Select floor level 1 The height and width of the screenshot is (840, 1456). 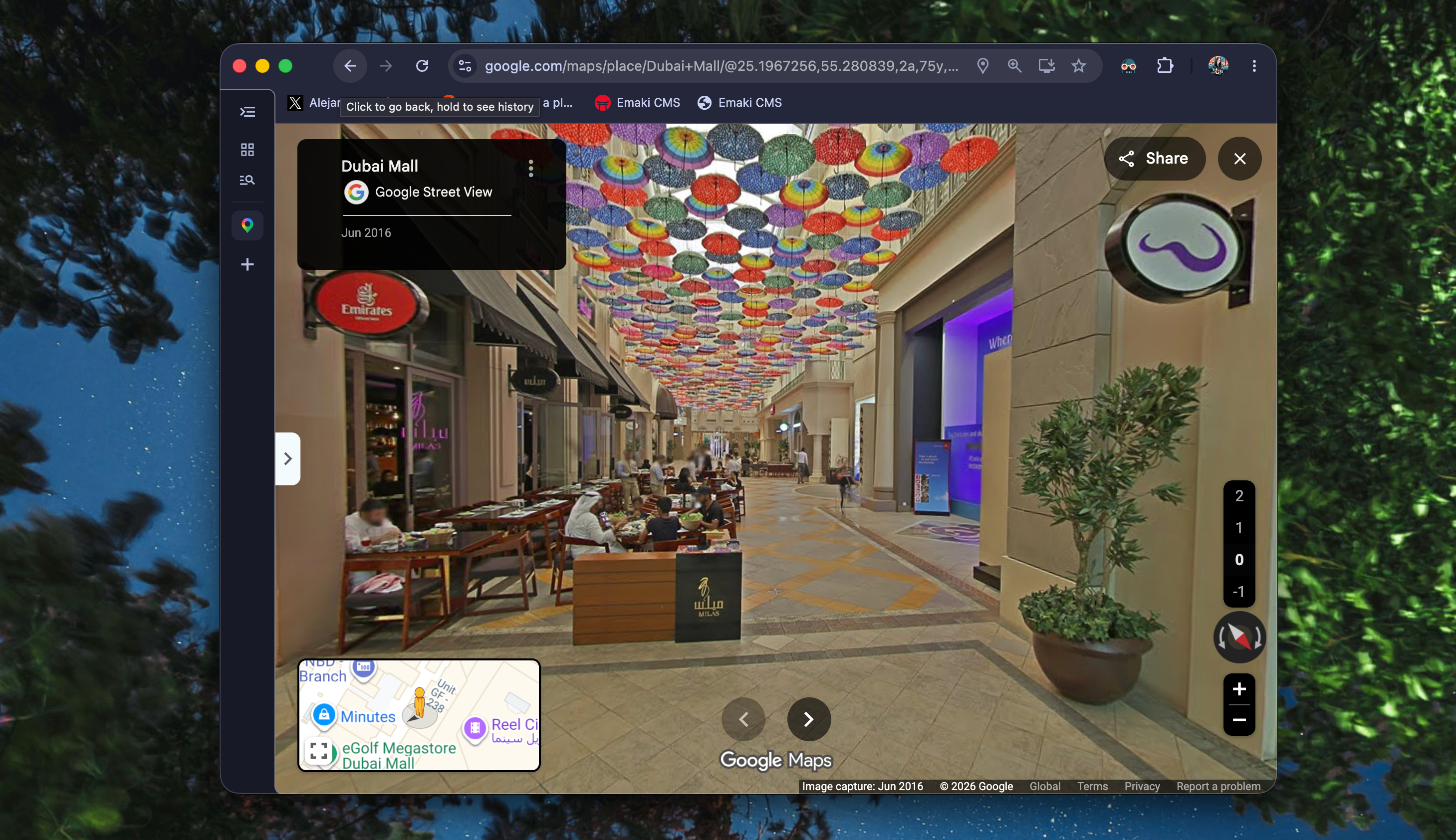coord(1239,527)
